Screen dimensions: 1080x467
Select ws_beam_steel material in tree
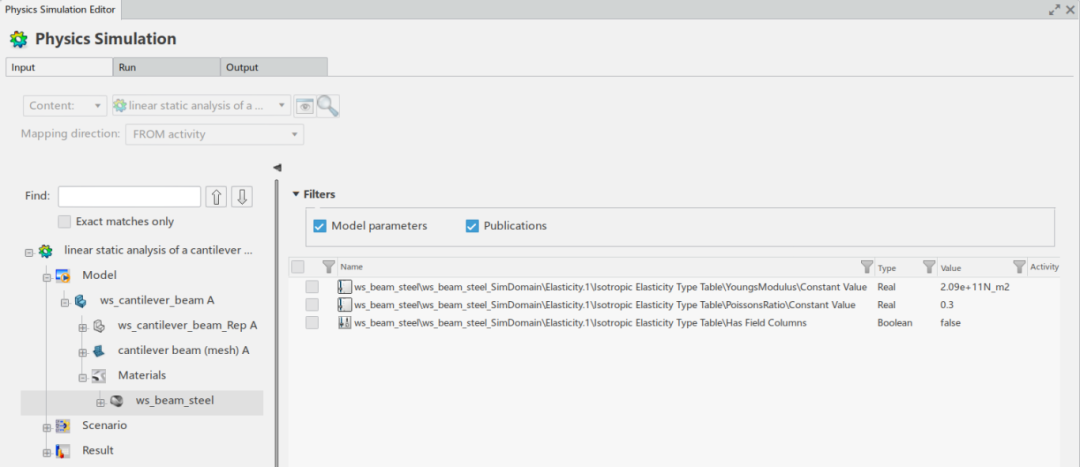tap(175, 401)
